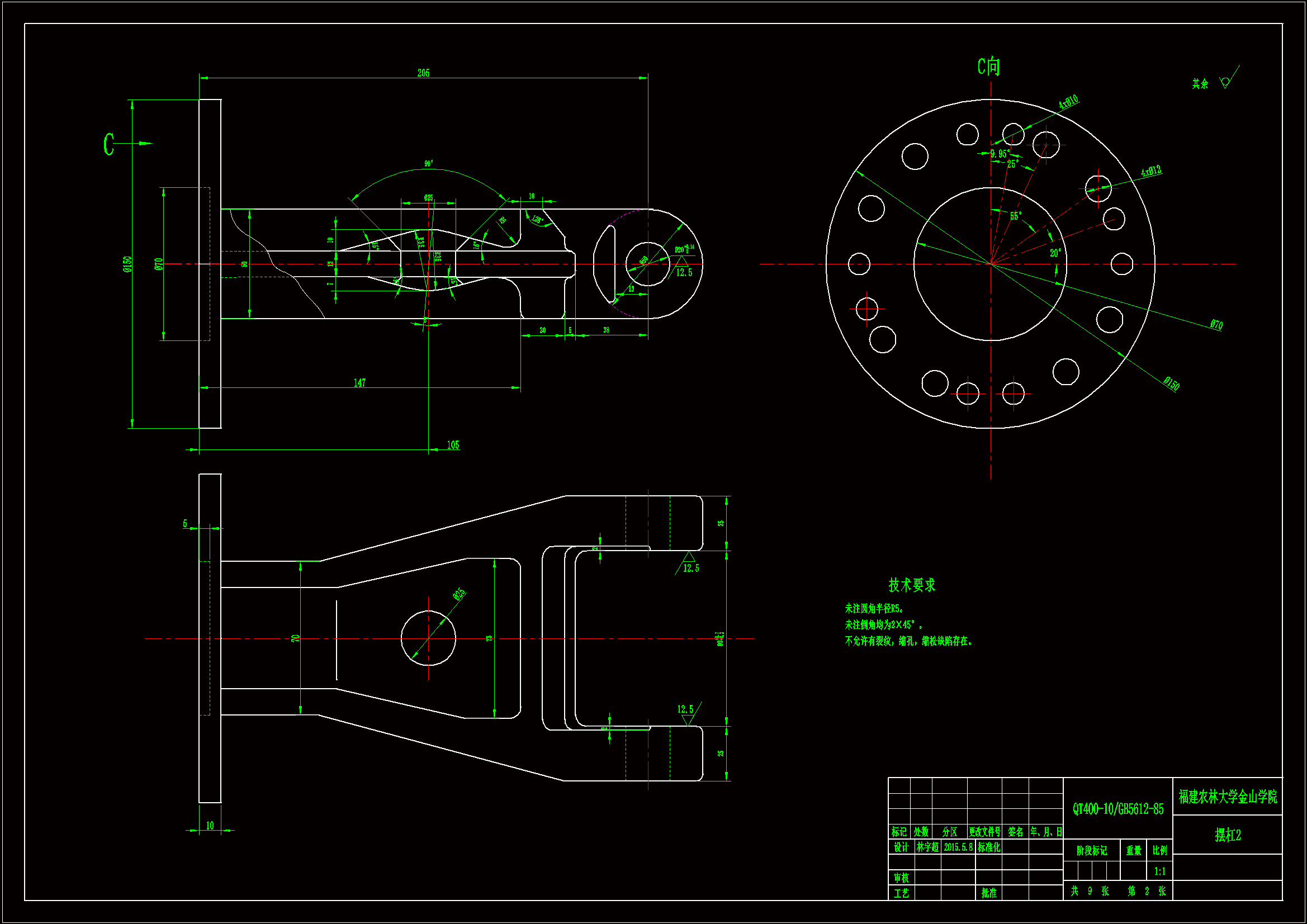
Task: Select the C向 view title
Action: click(988, 67)
